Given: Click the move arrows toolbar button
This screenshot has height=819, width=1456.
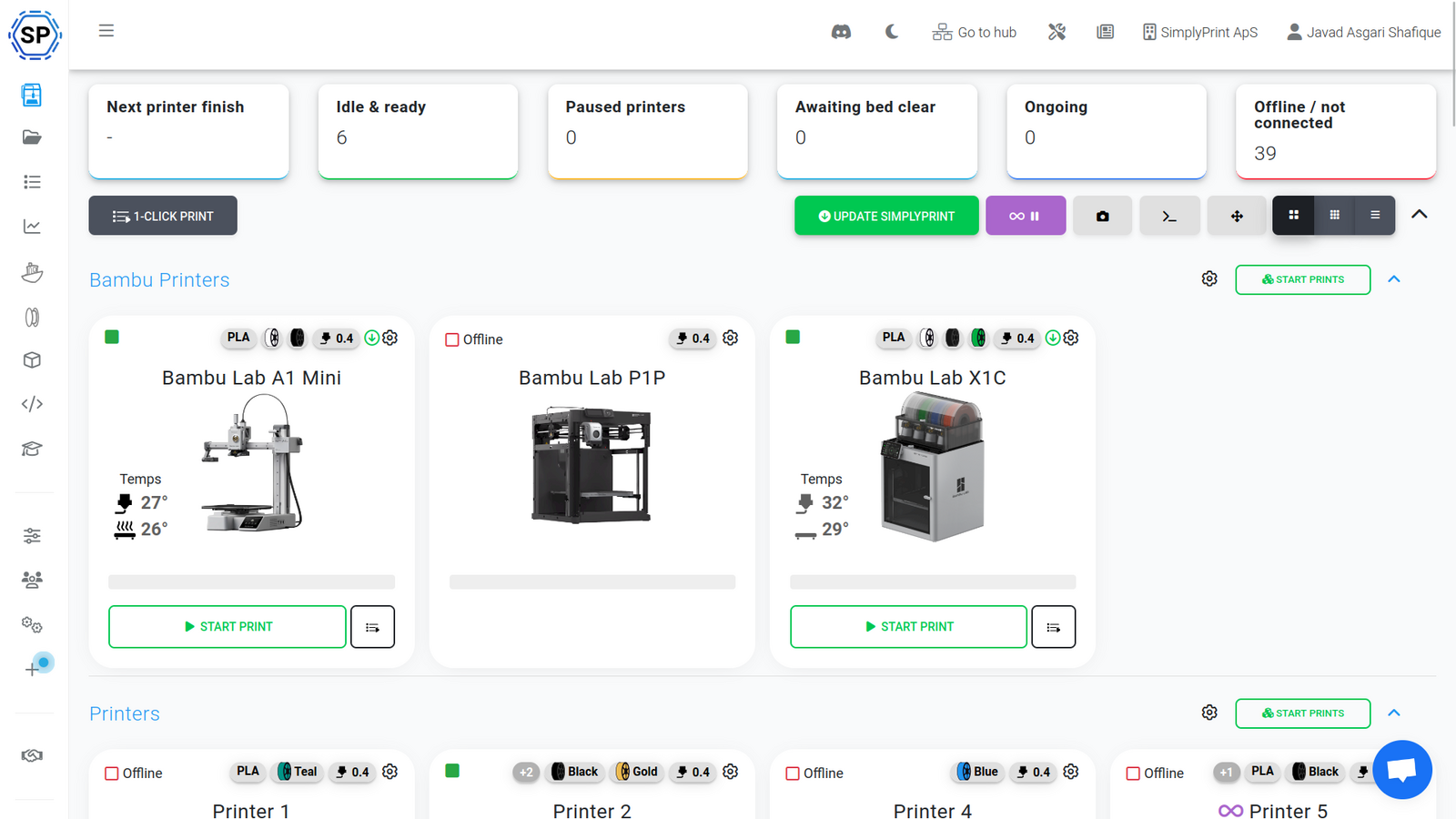Looking at the screenshot, I should 1237,216.
